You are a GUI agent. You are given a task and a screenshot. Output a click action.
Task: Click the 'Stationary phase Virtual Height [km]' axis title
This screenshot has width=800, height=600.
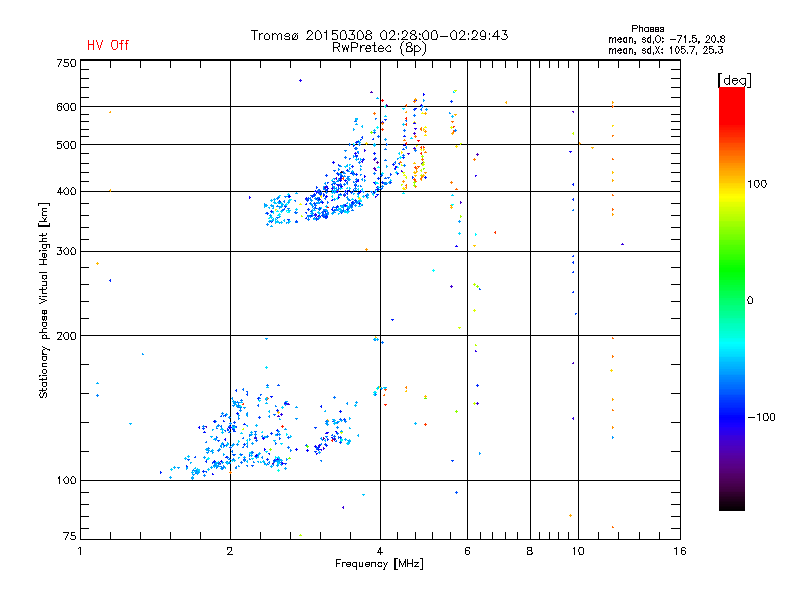click(44, 301)
